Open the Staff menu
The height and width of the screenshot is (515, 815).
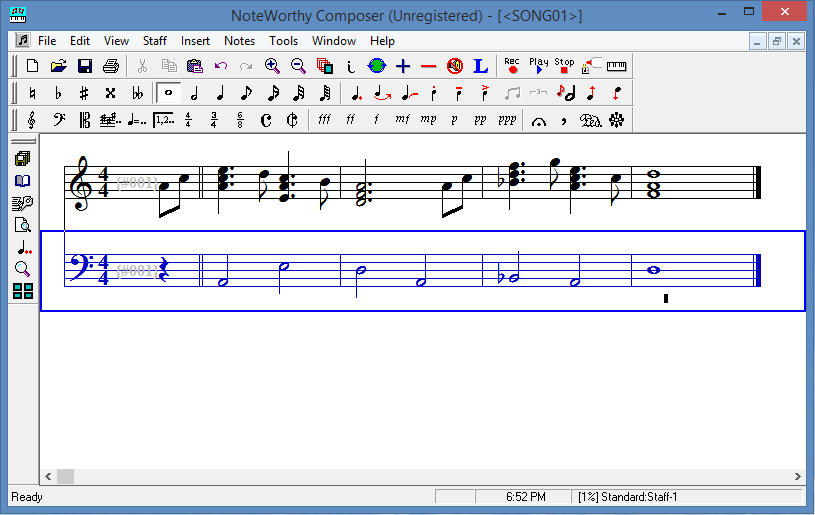tap(154, 41)
